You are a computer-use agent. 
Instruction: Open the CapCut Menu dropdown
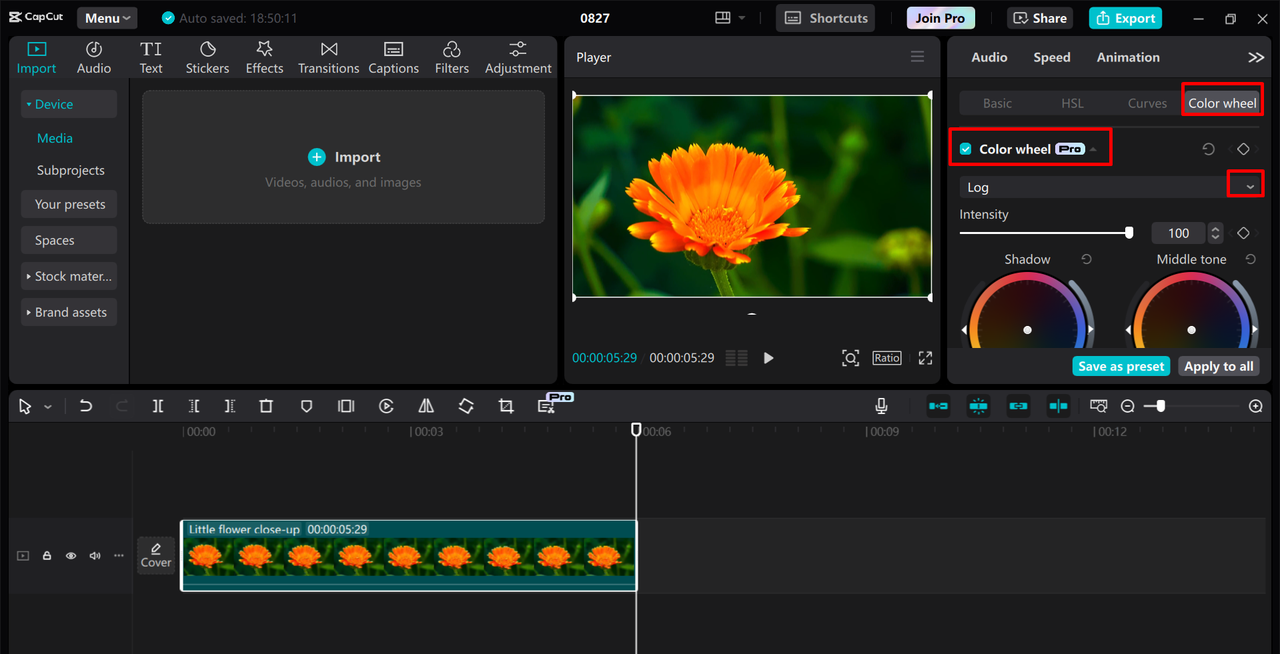tap(108, 18)
